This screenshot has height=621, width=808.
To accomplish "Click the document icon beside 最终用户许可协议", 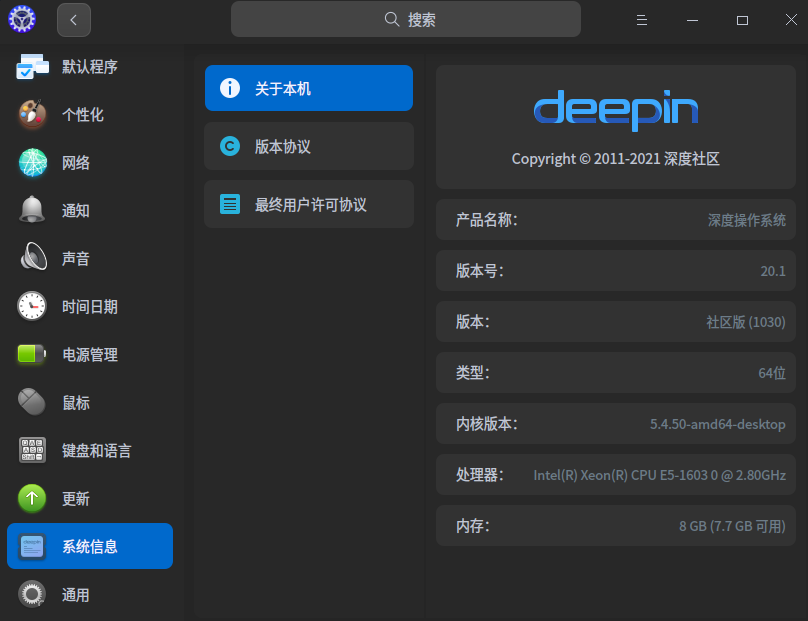I will (x=230, y=204).
